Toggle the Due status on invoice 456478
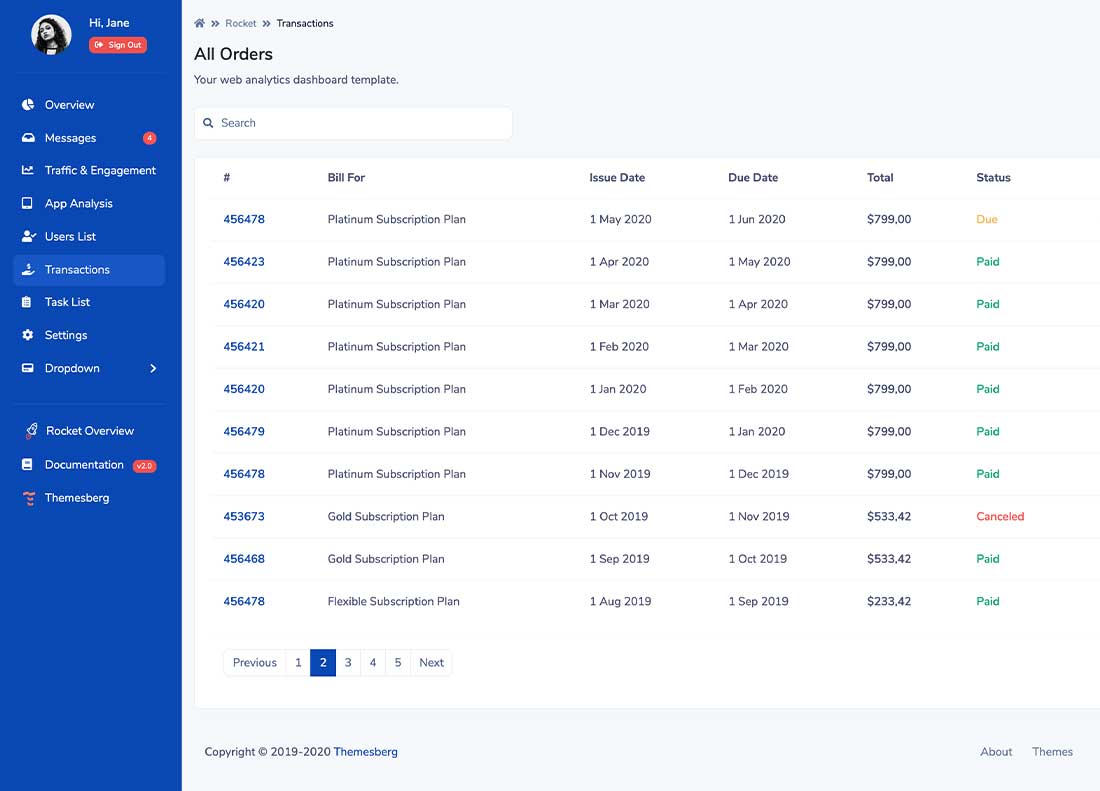The image size is (1100, 791). (987, 219)
